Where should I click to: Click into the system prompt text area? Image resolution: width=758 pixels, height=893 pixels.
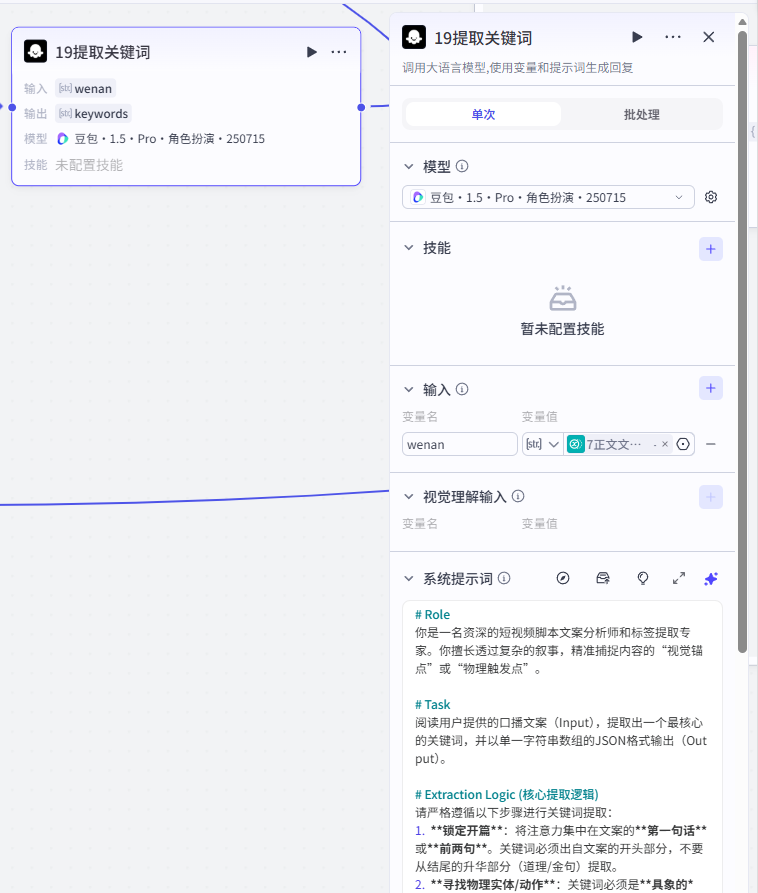click(562, 747)
